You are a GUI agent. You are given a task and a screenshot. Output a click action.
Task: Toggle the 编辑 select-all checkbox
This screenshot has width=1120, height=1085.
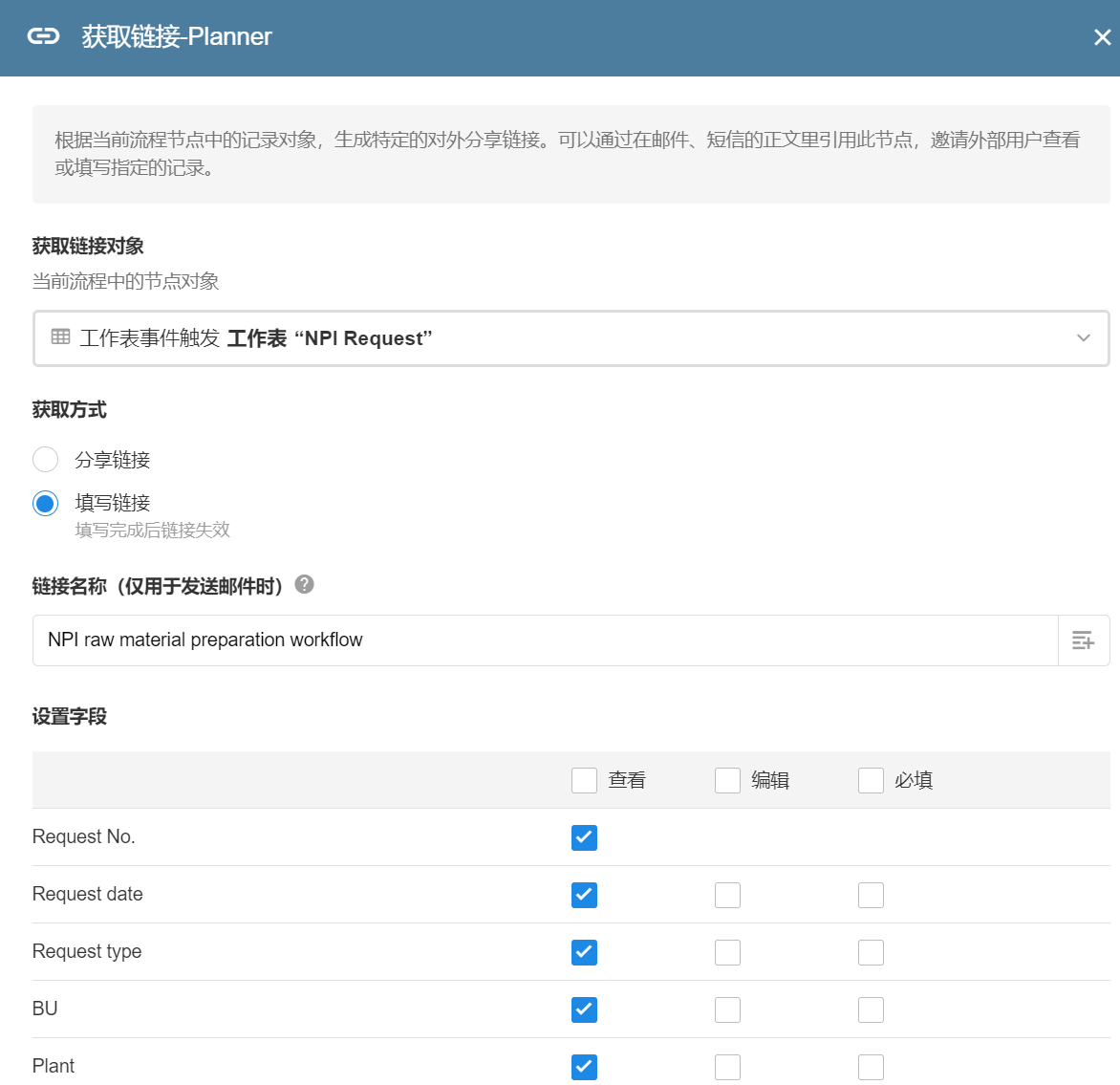point(727,780)
